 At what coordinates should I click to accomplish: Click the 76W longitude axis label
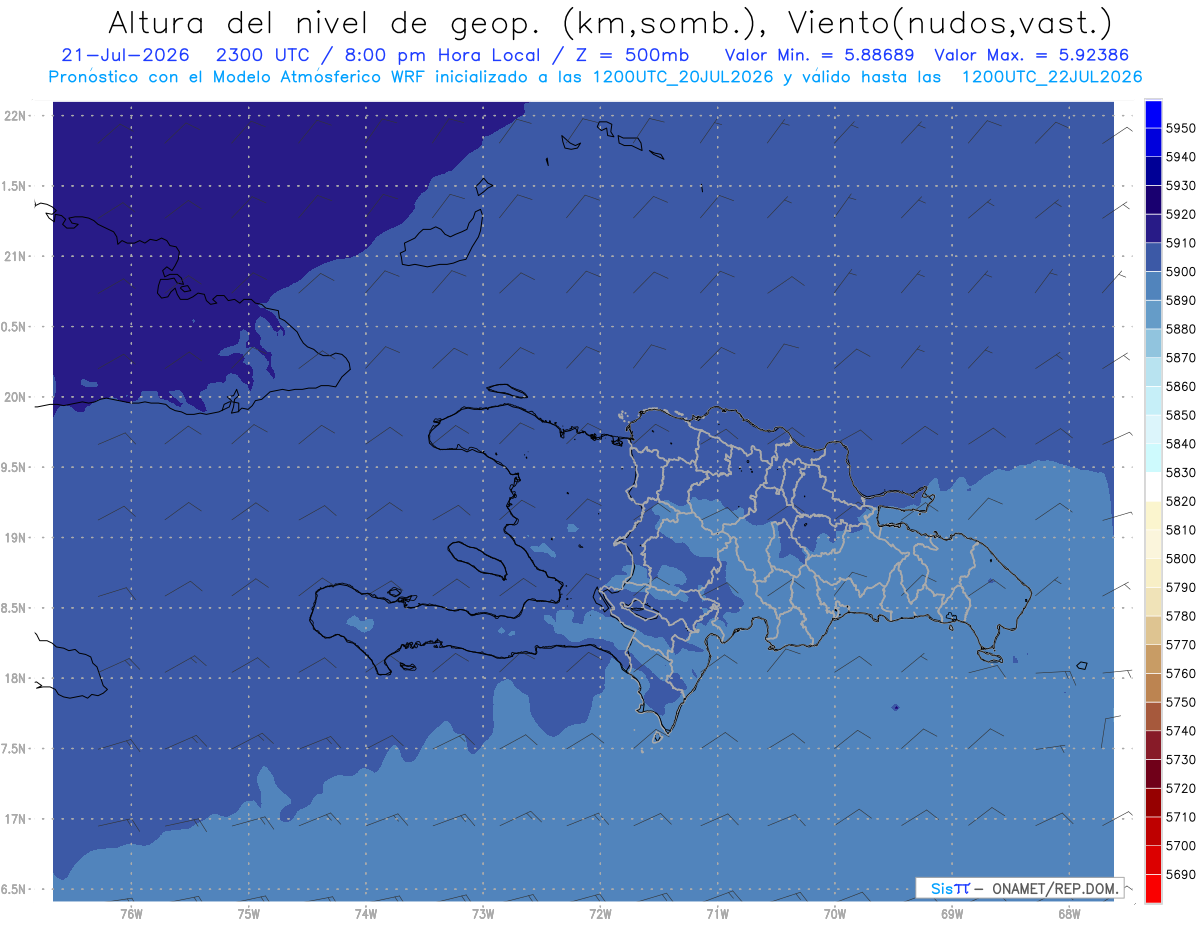pos(131,914)
